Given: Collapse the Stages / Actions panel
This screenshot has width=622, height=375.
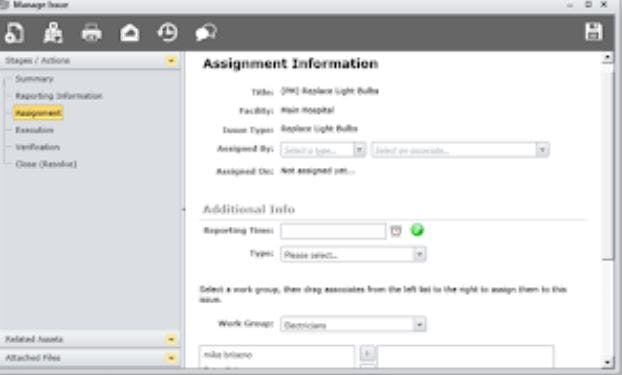Looking at the screenshot, I should [x=171, y=61].
